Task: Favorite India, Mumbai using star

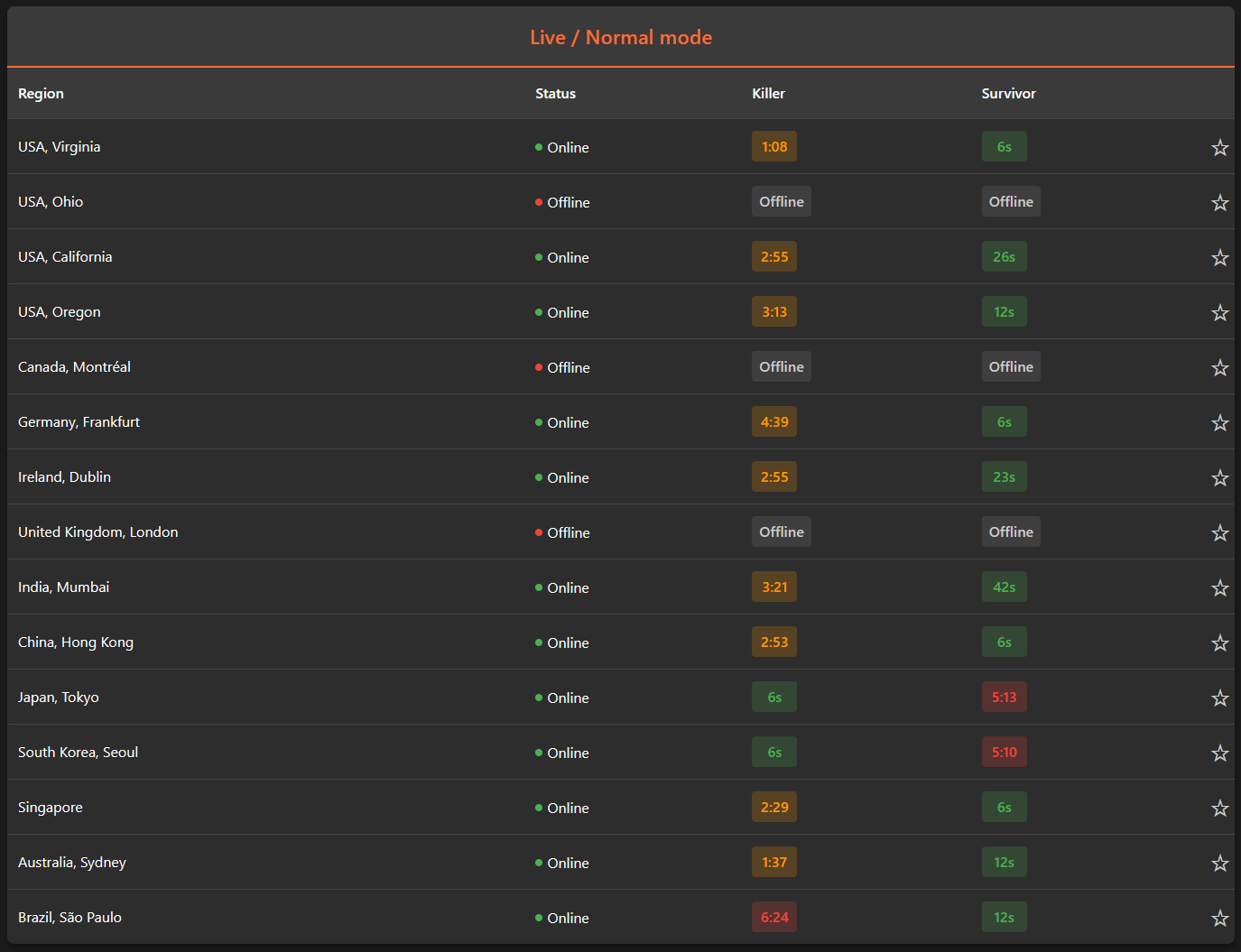Action: click(x=1219, y=587)
